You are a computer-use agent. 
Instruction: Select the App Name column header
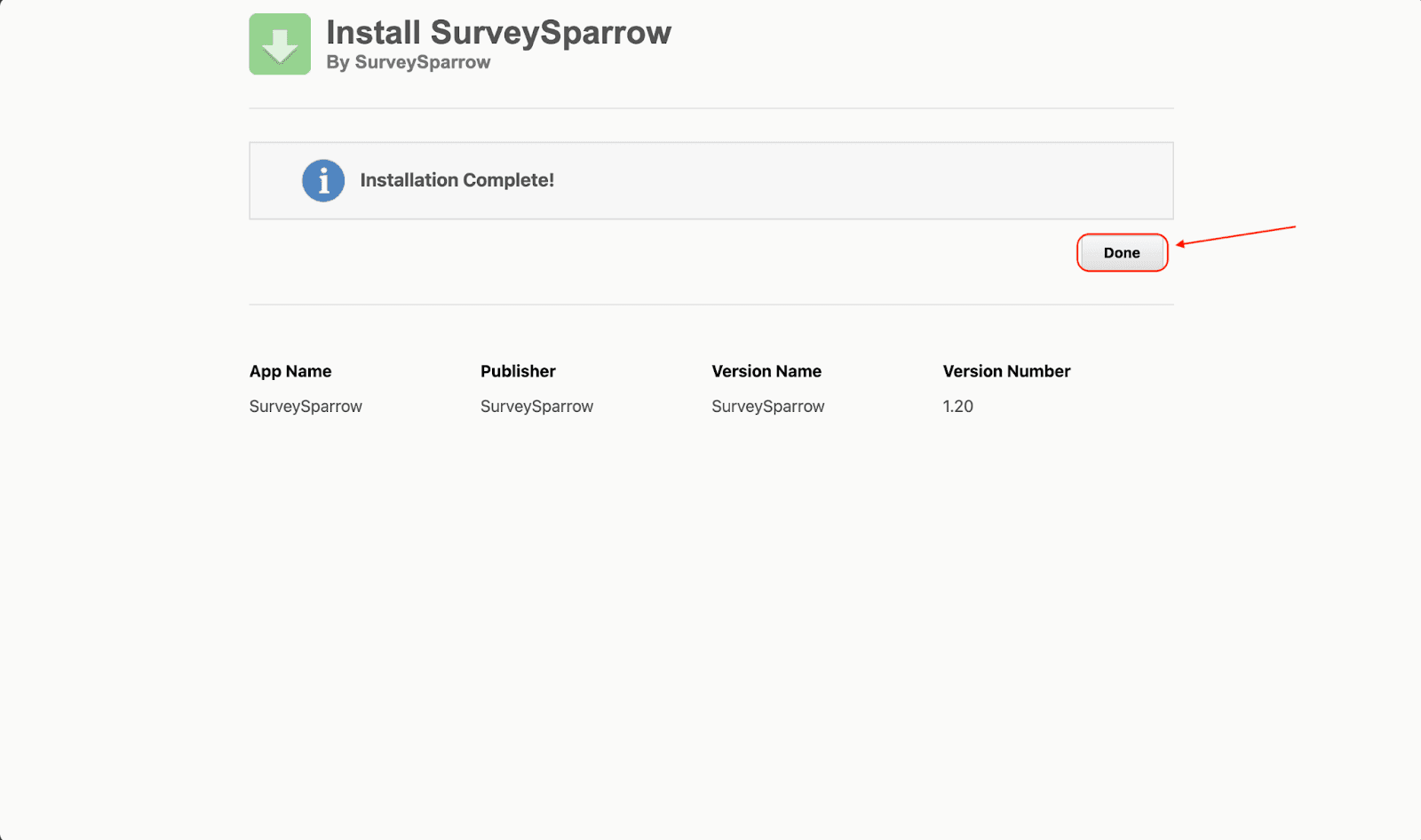(x=290, y=371)
